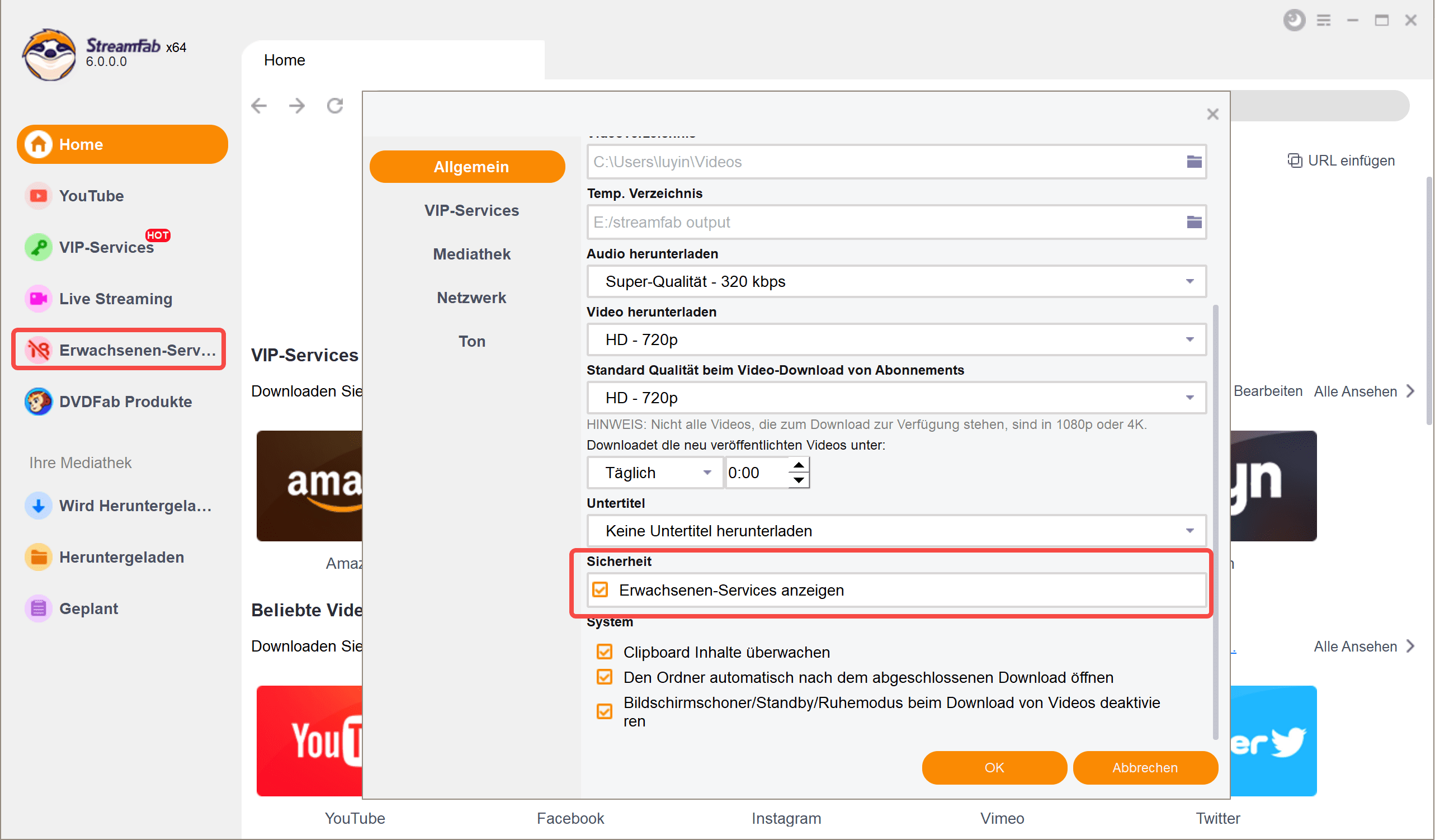Switch to Netzwerk settings tab
Viewport: 1435px width, 840px height.
pyautogui.click(x=471, y=298)
